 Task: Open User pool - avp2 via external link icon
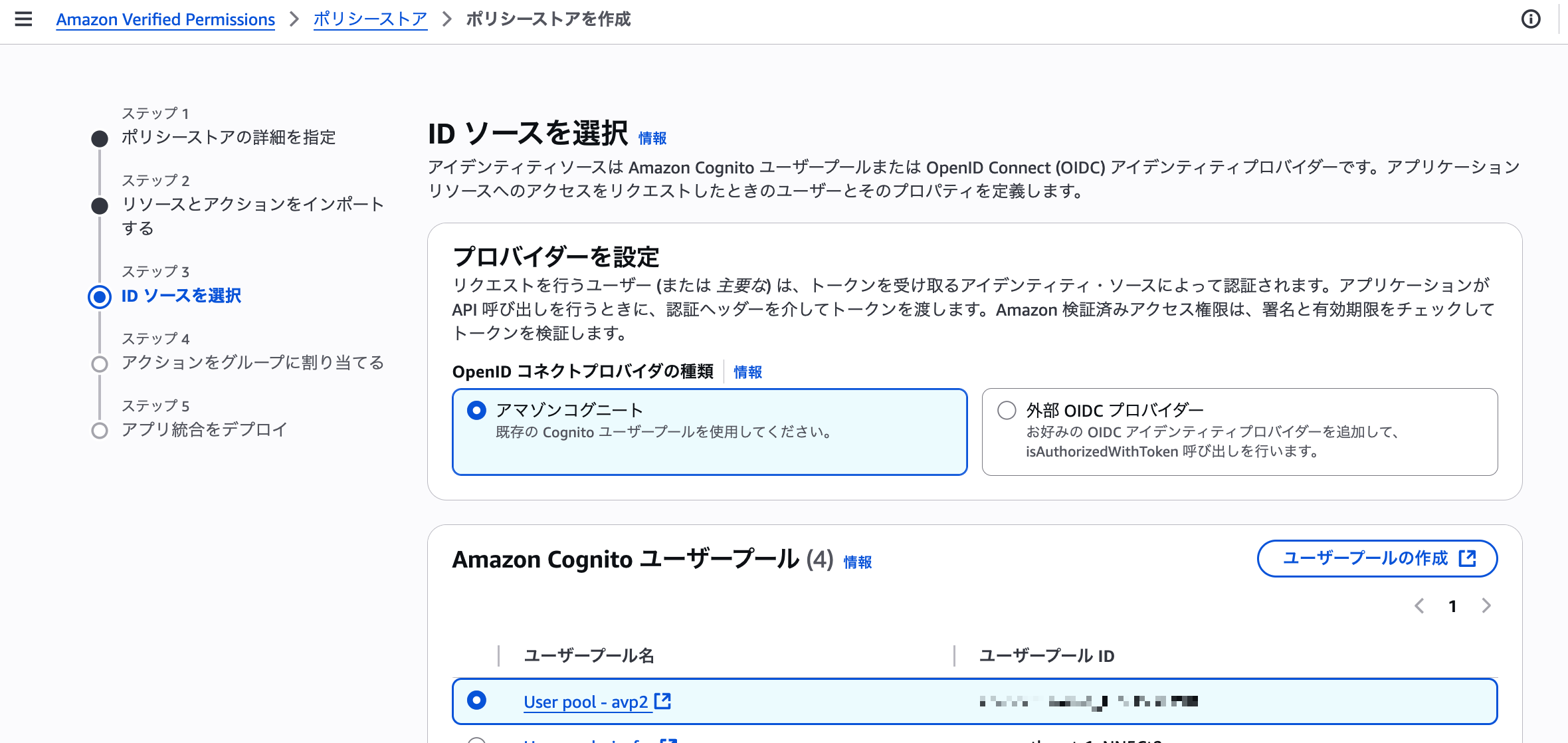tap(663, 701)
